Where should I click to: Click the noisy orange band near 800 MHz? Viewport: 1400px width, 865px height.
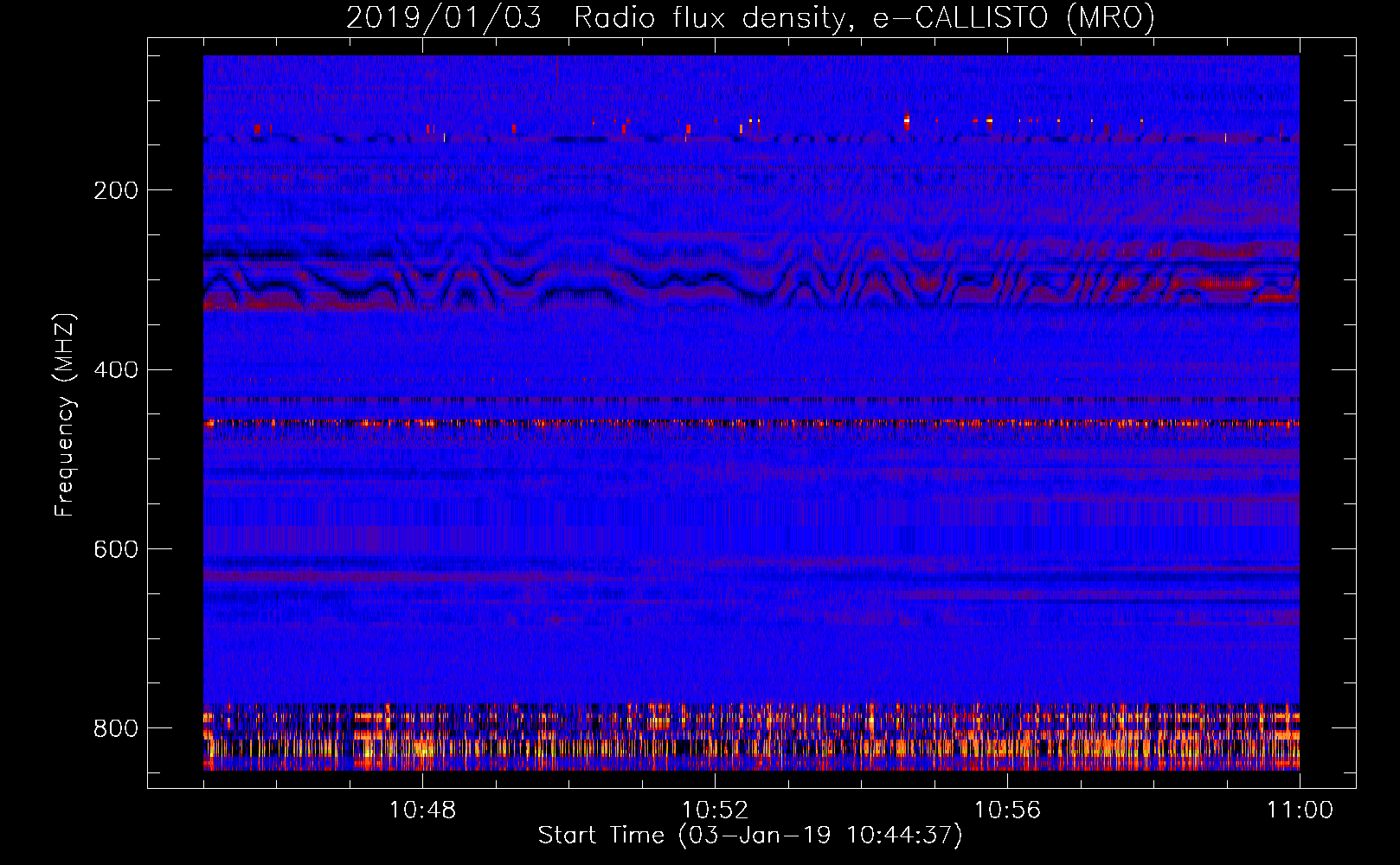pos(751,737)
